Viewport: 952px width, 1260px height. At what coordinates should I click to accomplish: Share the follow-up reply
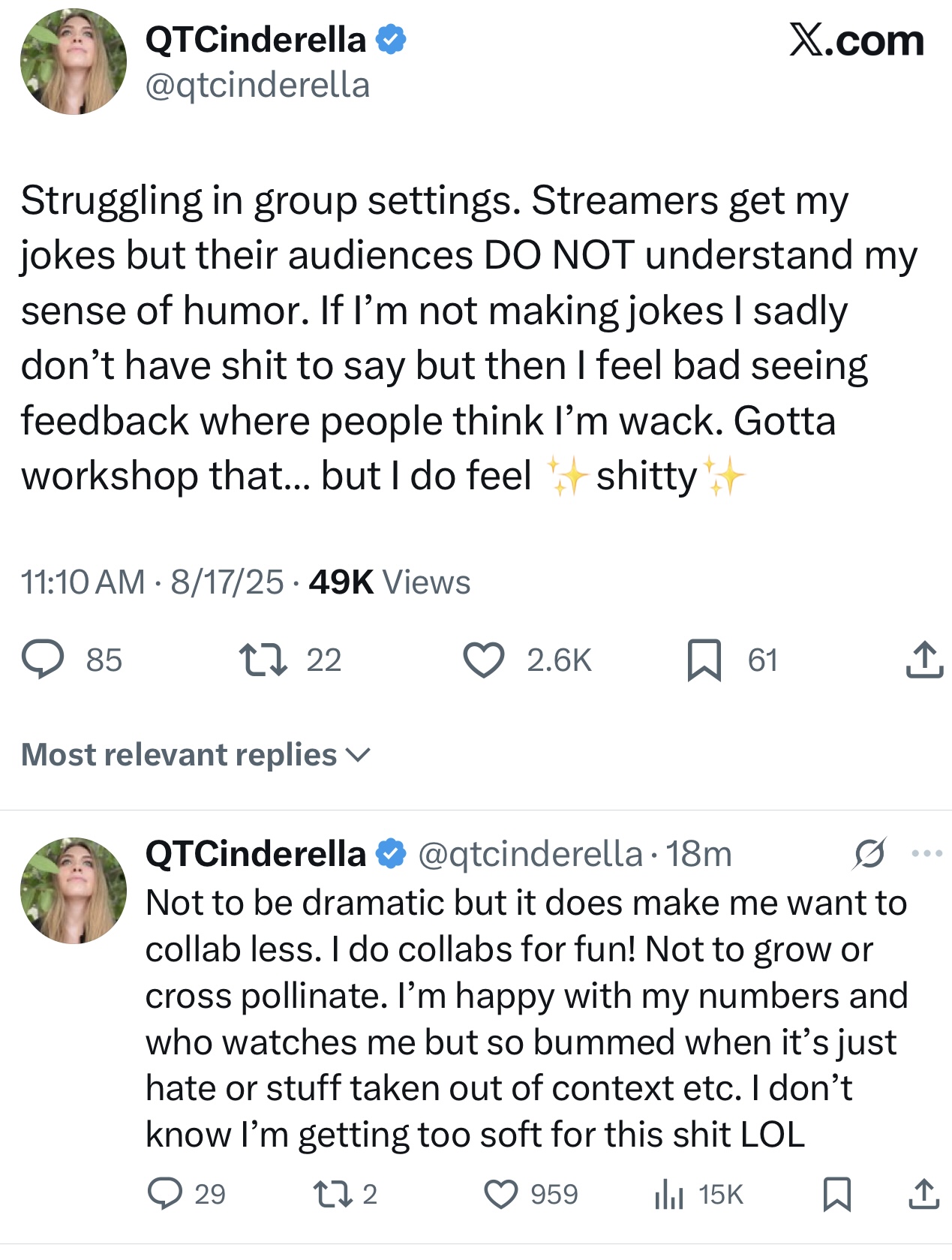click(x=923, y=1193)
